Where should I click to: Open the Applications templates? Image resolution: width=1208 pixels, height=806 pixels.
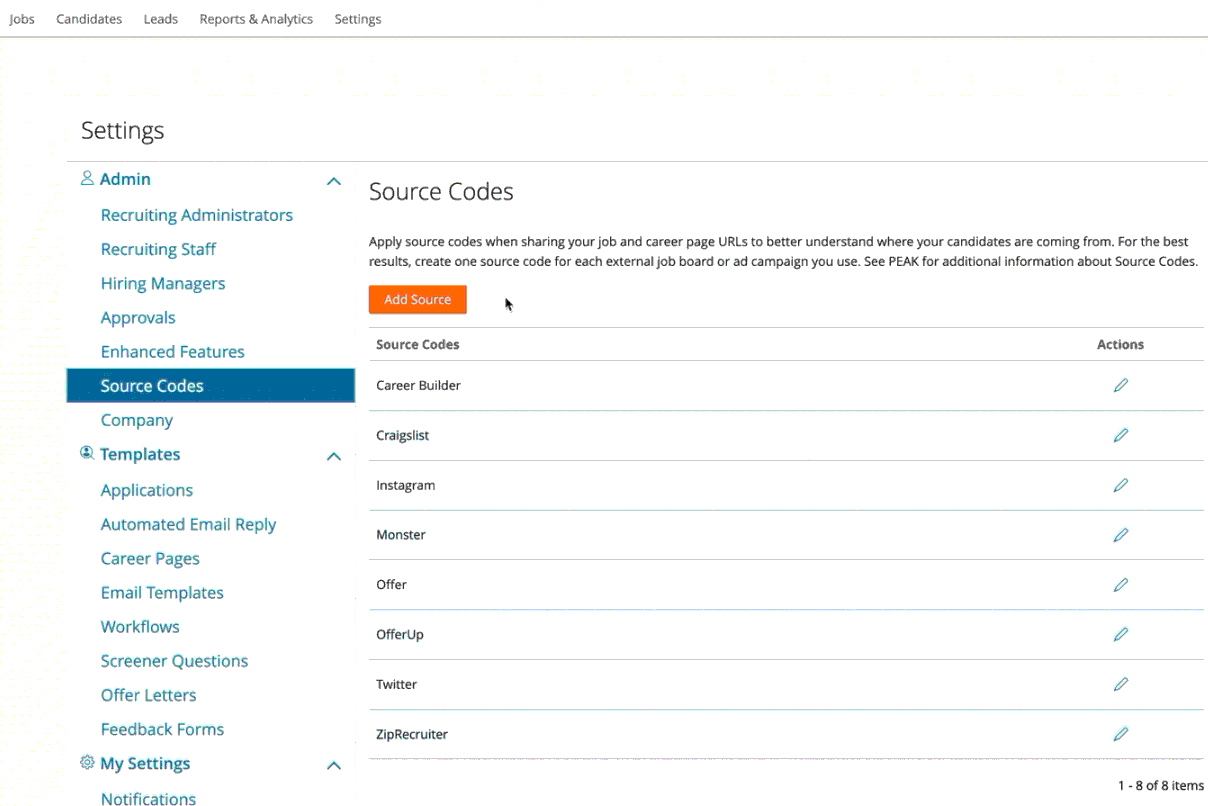[x=147, y=490]
